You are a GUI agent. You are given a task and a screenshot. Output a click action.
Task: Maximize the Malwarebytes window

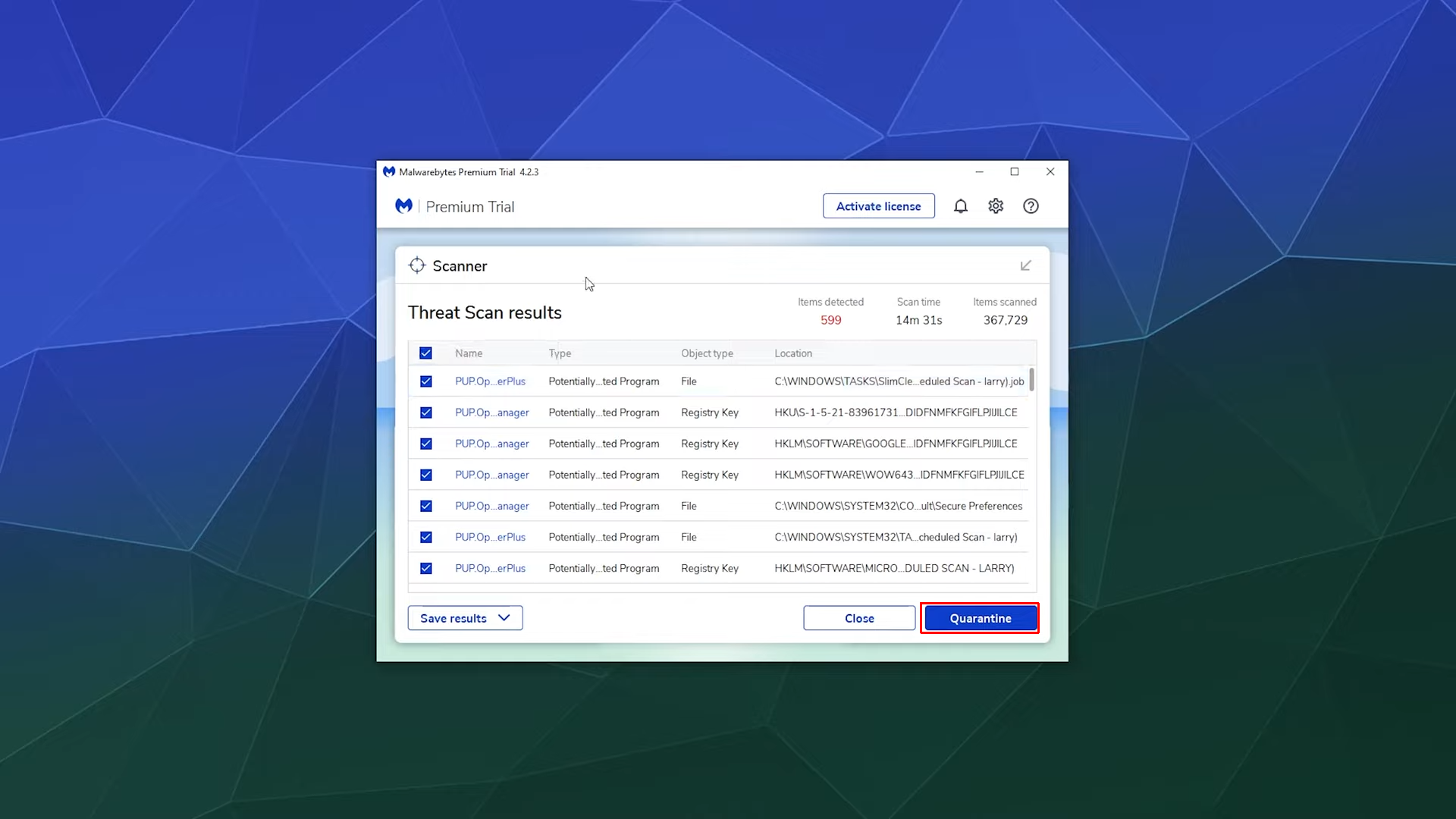pos(1015,172)
